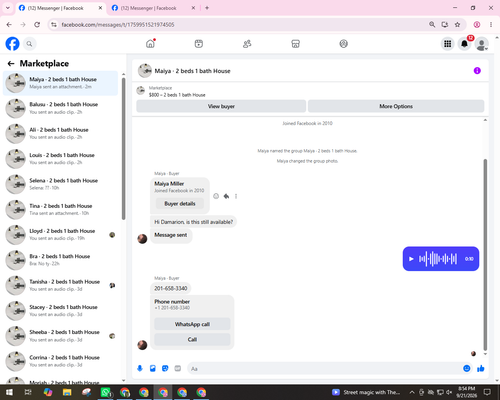The width and height of the screenshot is (500, 400).
Task: Click the message Aa input field
Action: click(x=325, y=369)
